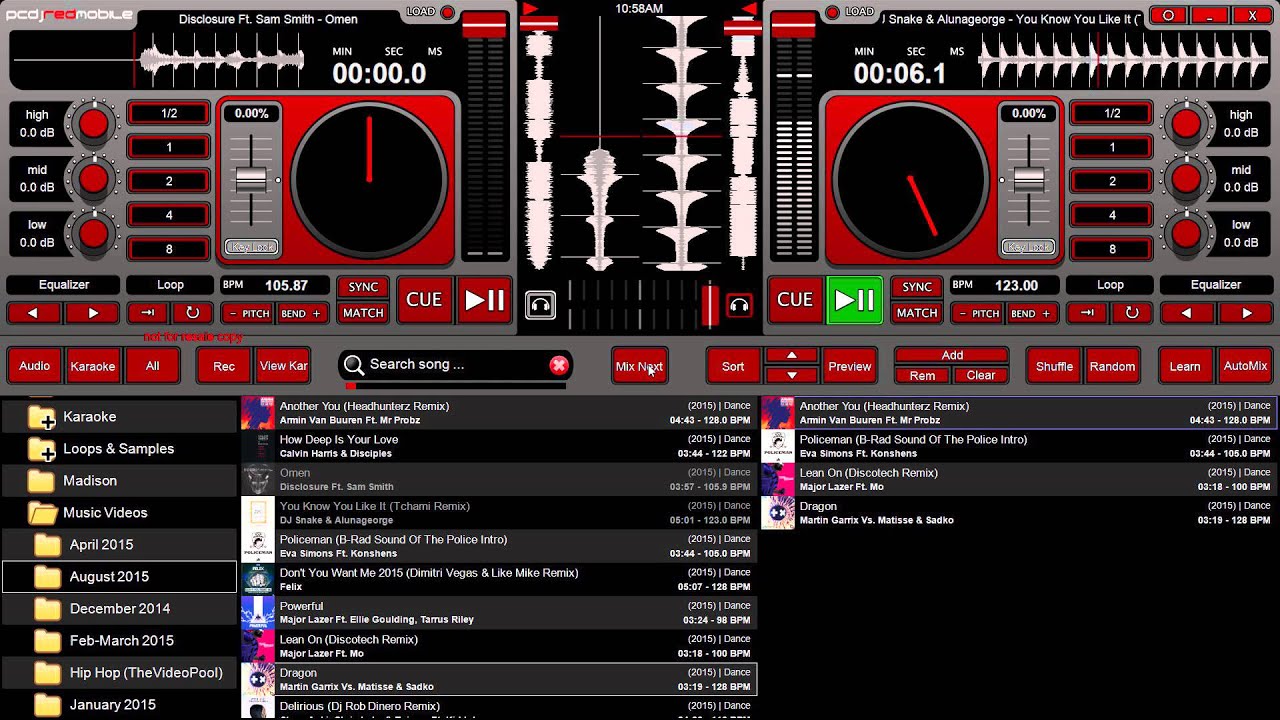Viewport: 1280px width, 720px height.
Task: Select previous Equalizer preset on left deck
Action: pos(32,313)
